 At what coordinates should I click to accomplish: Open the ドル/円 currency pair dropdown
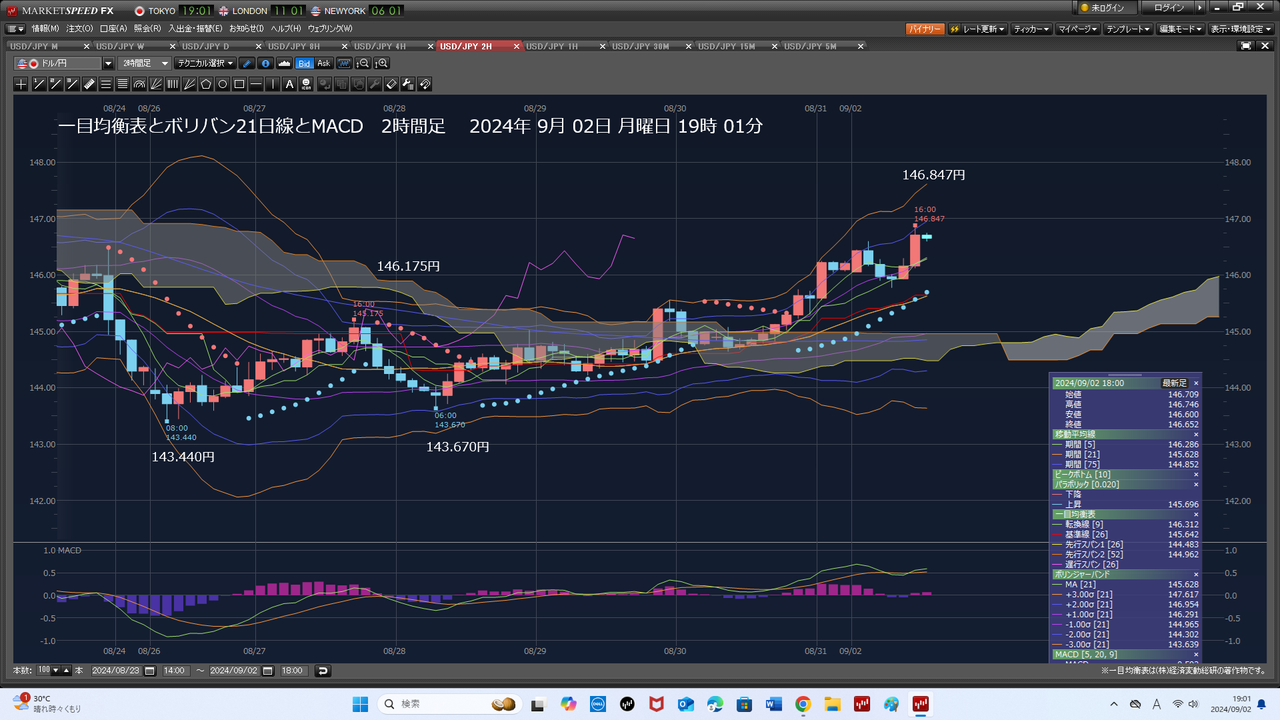pos(109,63)
